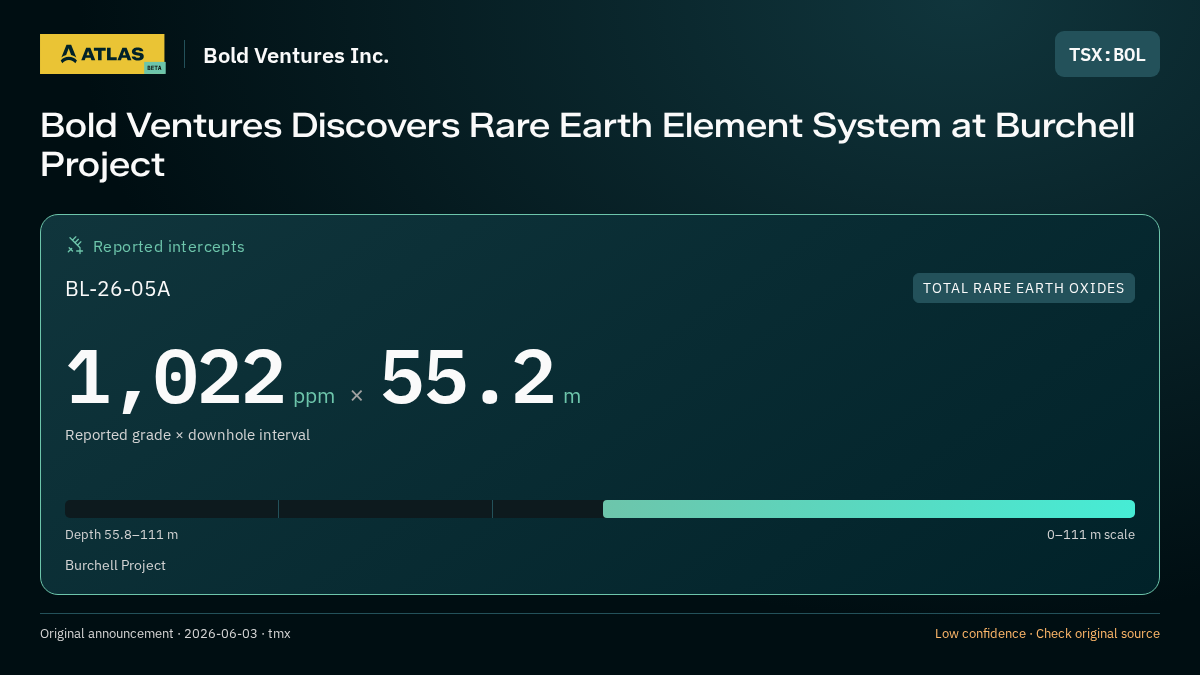Image resolution: width=1200 pixels, height=675 pixels.
Task: Click the 1,022 ppm grade value
Action: click(200, 379)
